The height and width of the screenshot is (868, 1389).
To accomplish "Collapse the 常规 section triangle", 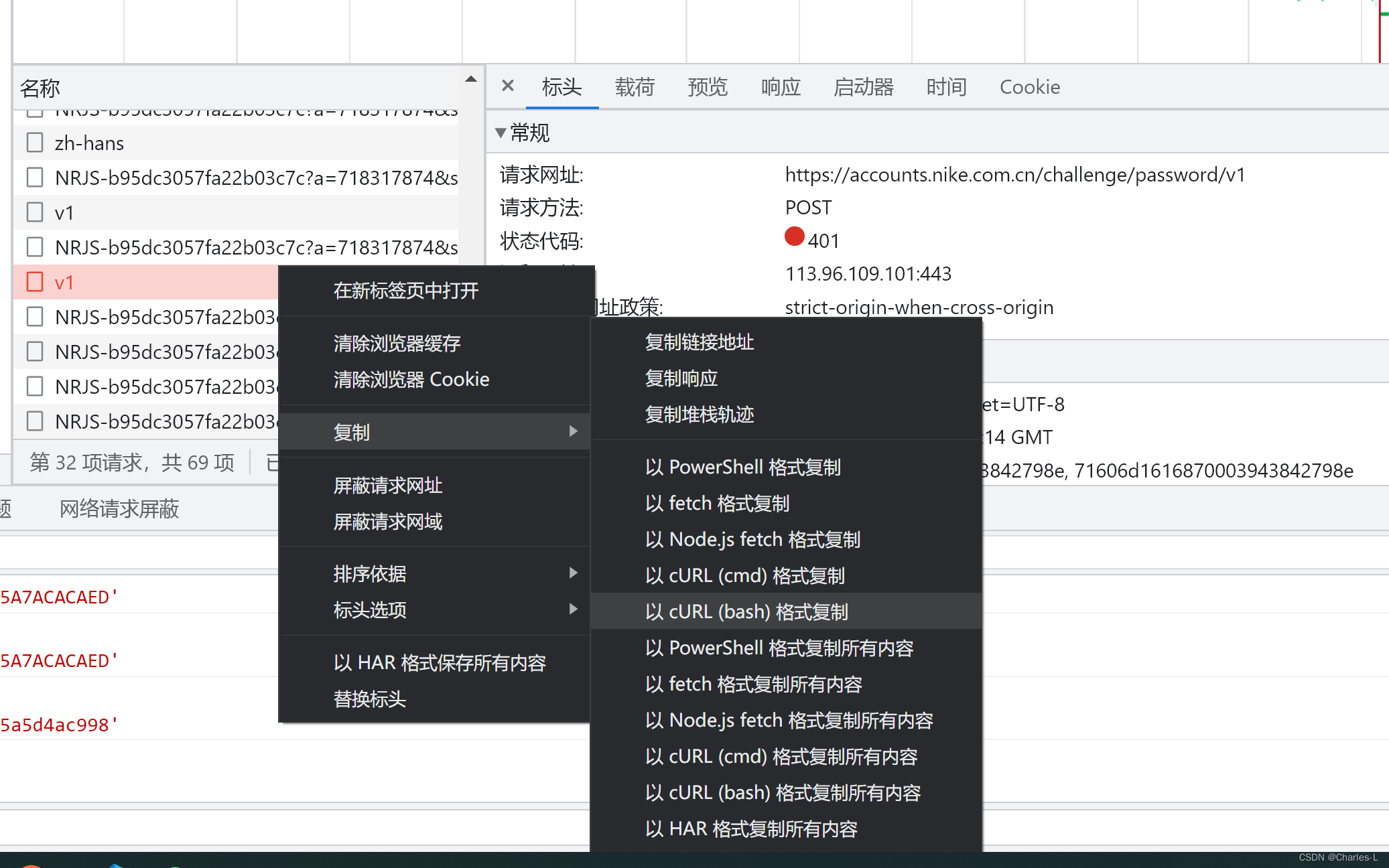I will 500,133.
